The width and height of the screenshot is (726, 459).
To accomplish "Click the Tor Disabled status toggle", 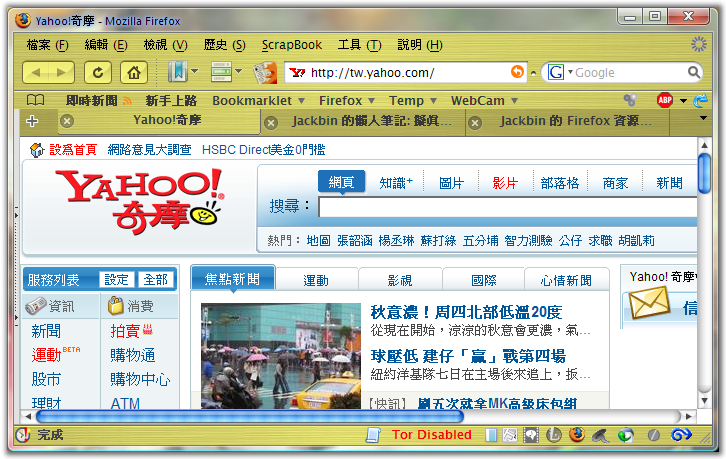I will click(x=432, y=434).
